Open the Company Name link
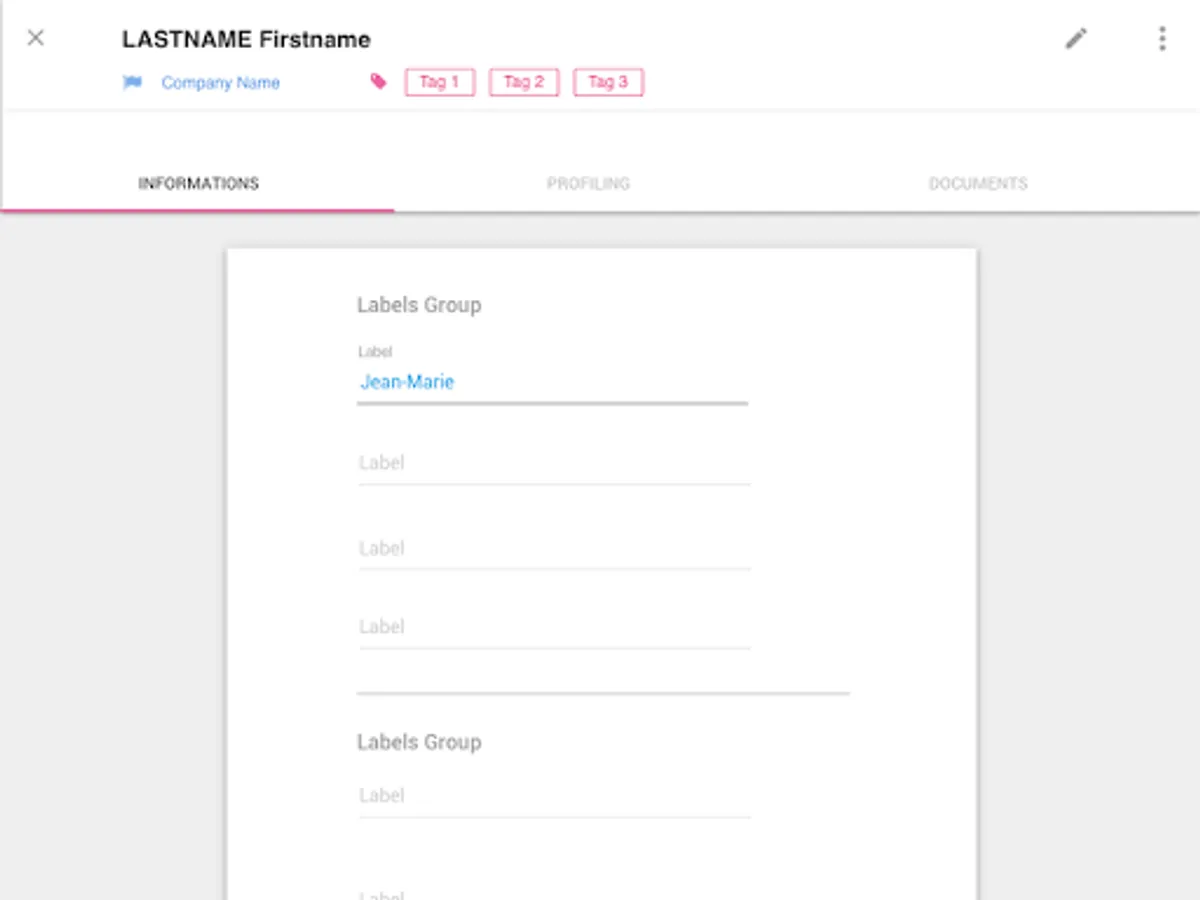1200x900 pixels. point(221,83)
